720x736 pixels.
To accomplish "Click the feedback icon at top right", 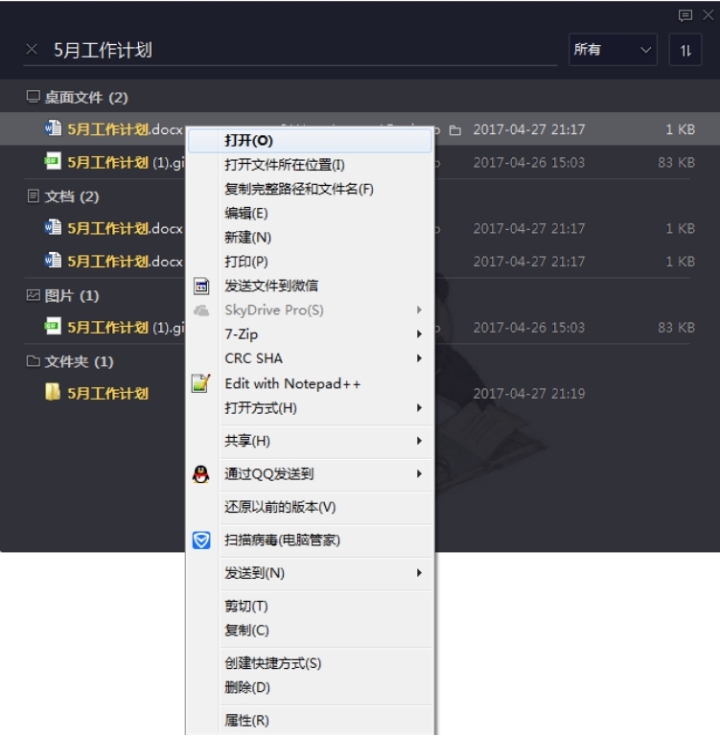I will pyautogui.click(x=685, y=15).
